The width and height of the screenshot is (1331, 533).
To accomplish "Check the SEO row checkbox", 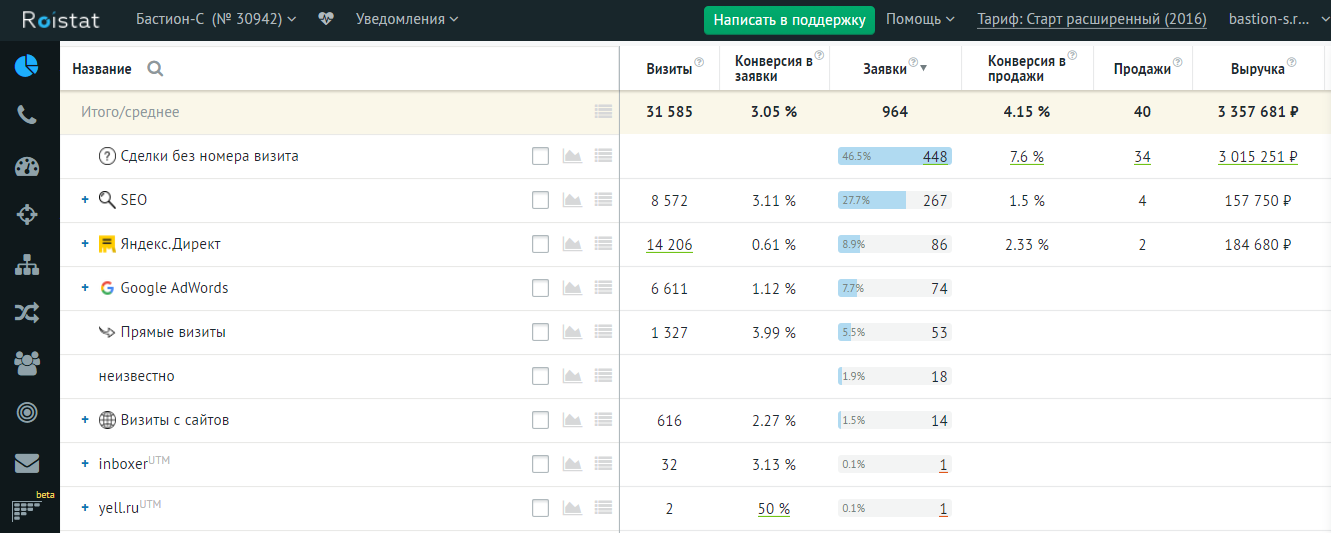I will (540, 200).
